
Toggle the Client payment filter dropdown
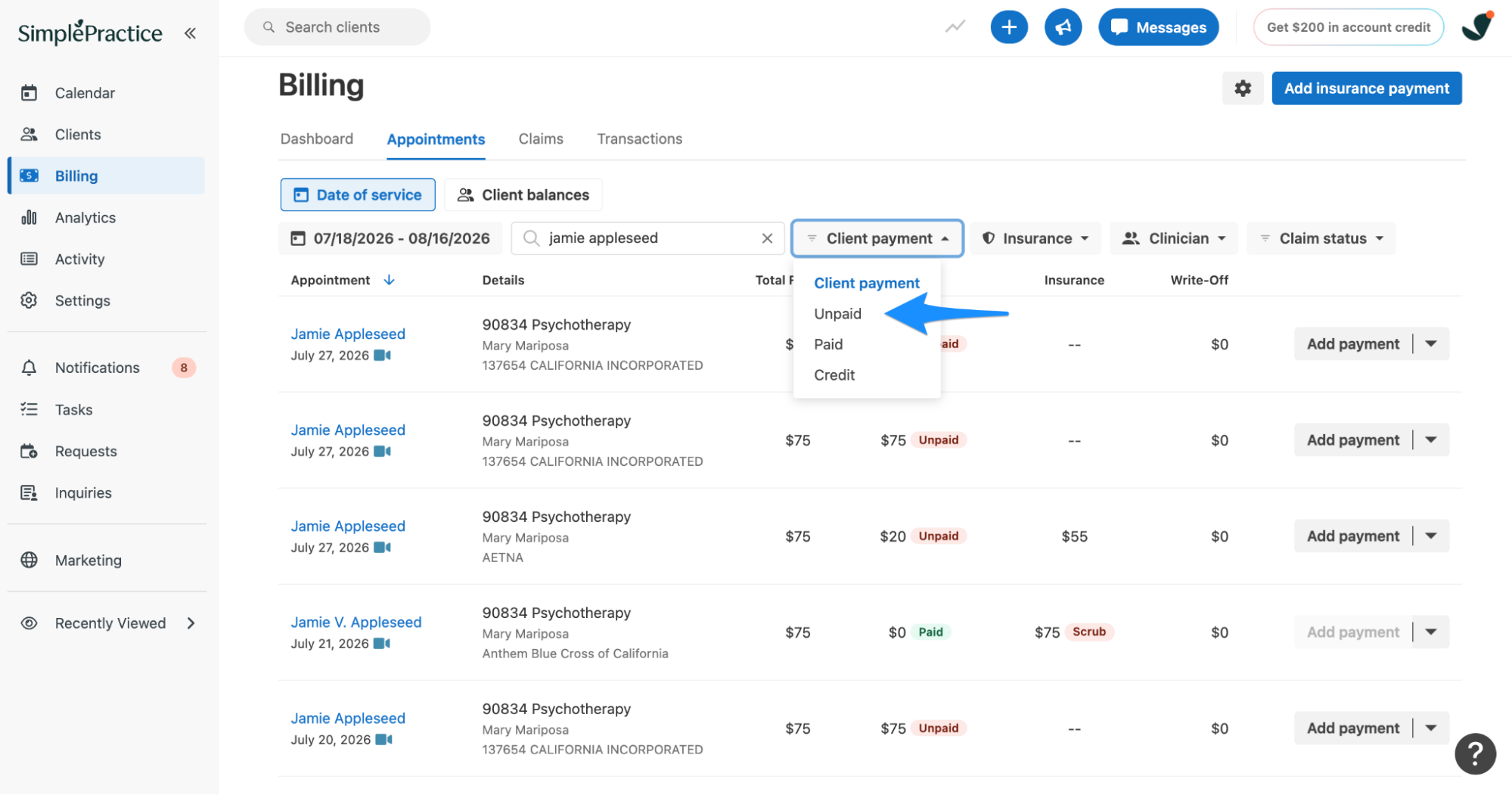click(x=877, y=238)
